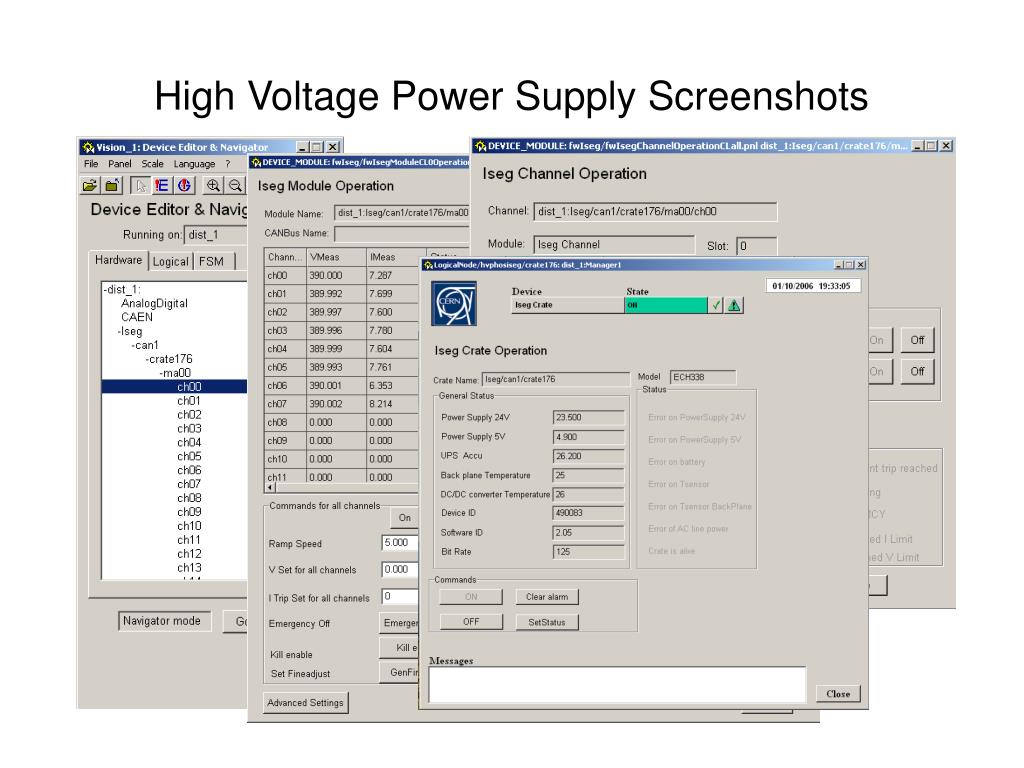
Task: Click the date-time display 01/10/2006
Action: [811, 286]
